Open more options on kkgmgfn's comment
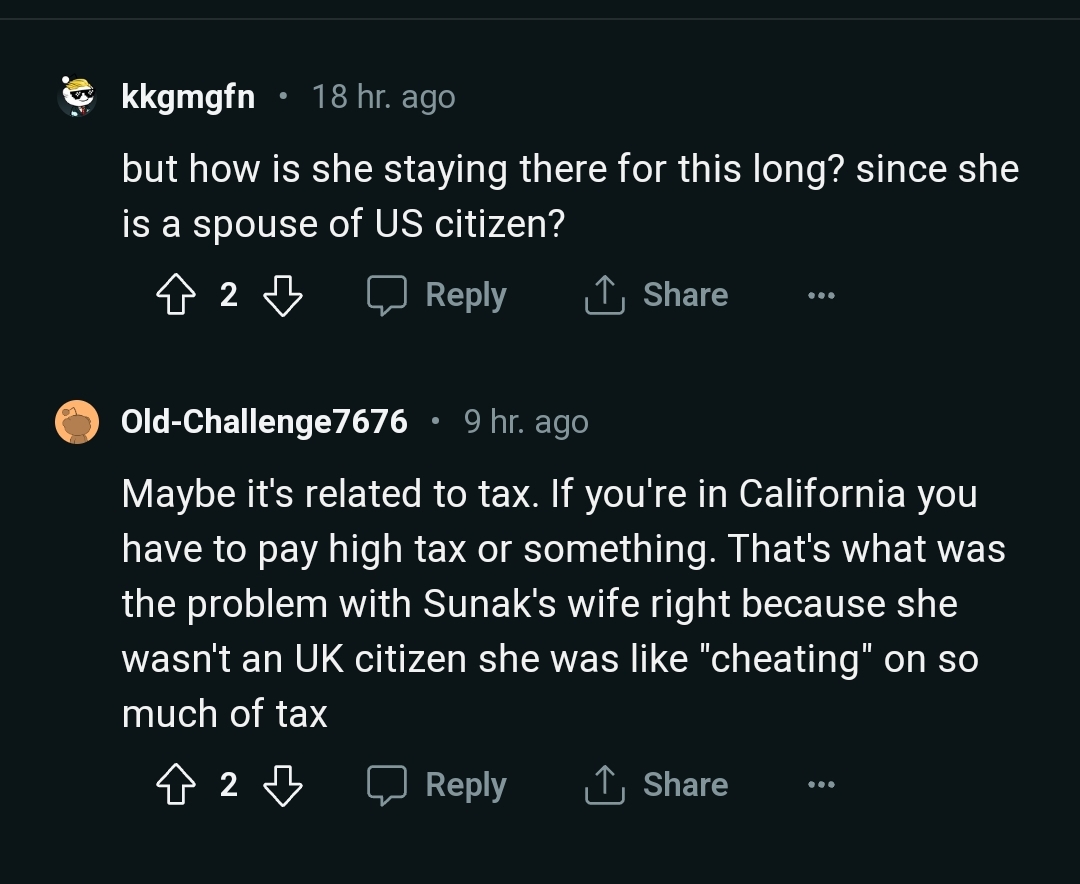 click(821, 296)
